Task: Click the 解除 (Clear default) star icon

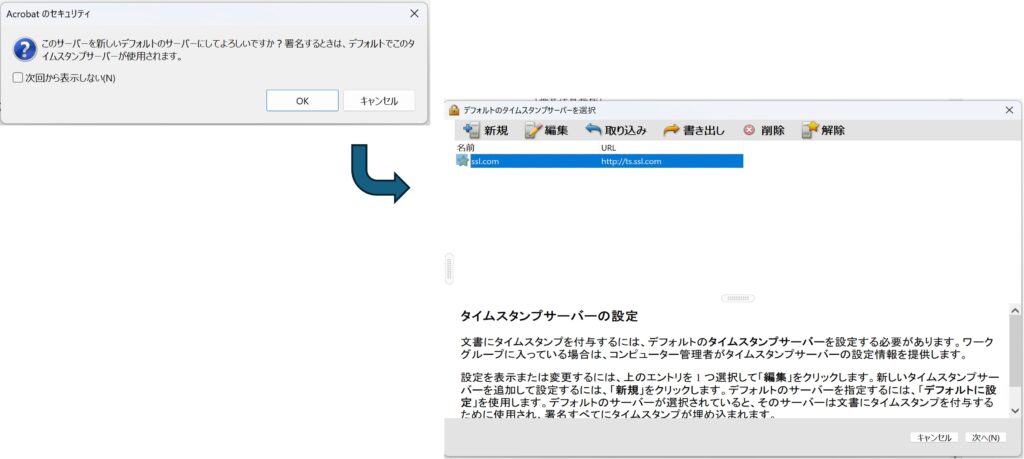Action: tap(810, 130)
